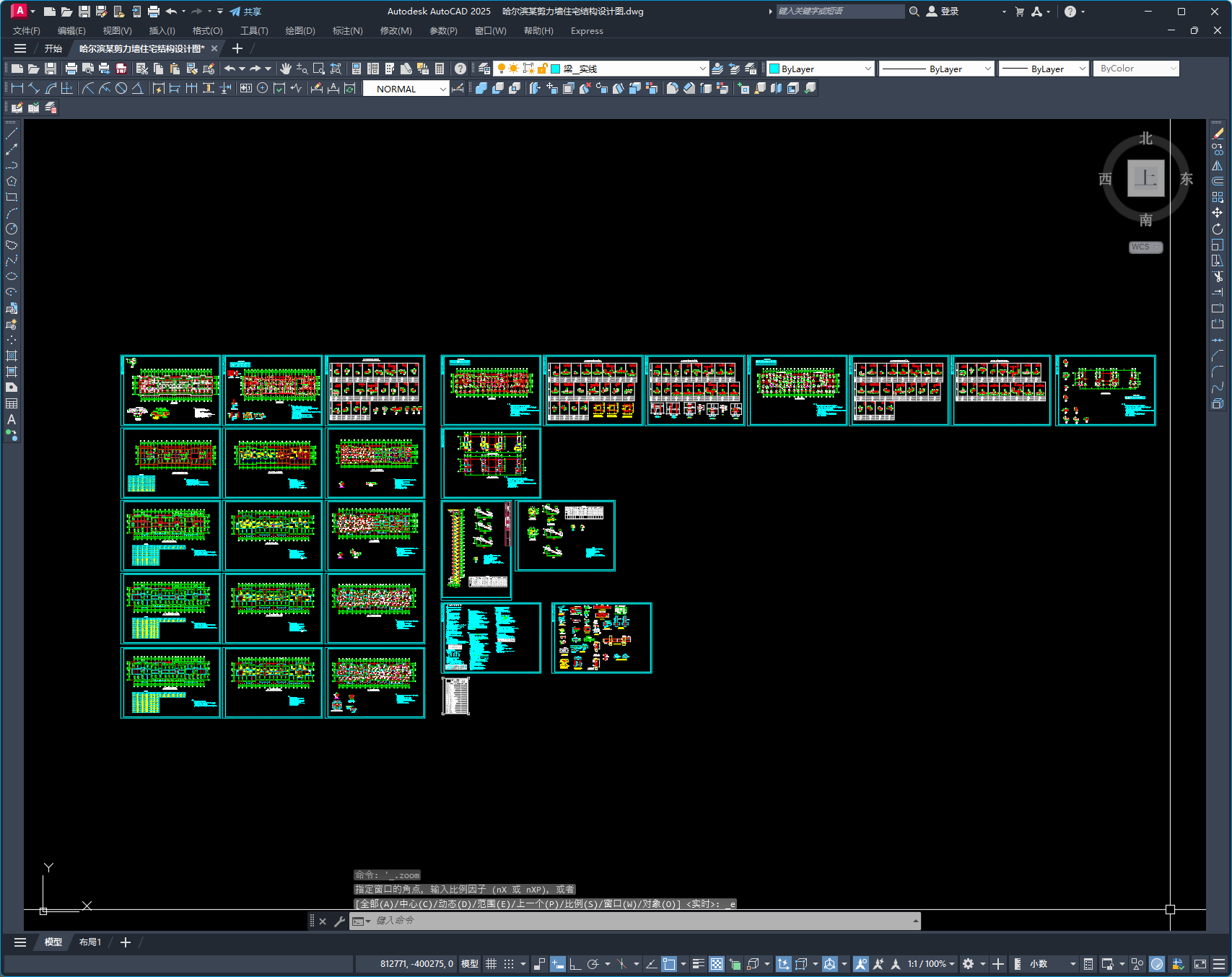The width and height of the screenshot is (1232, 977).
Task: Start a Linear dimension
Action: [17, 88]
